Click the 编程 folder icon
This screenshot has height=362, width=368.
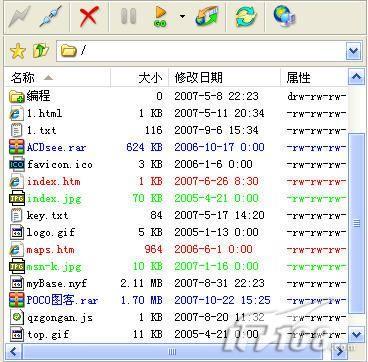click(x=16, y=97)
